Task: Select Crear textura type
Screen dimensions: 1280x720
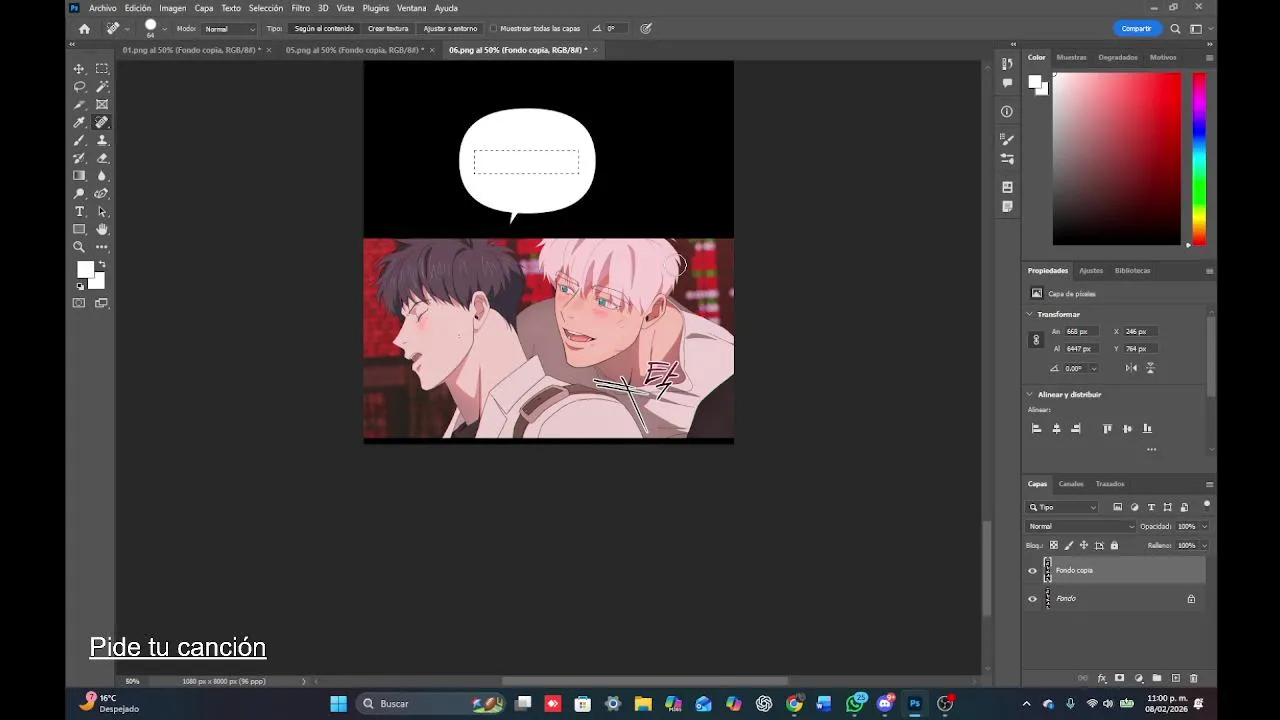Action: pyautogui.click(x=388, y=29)
